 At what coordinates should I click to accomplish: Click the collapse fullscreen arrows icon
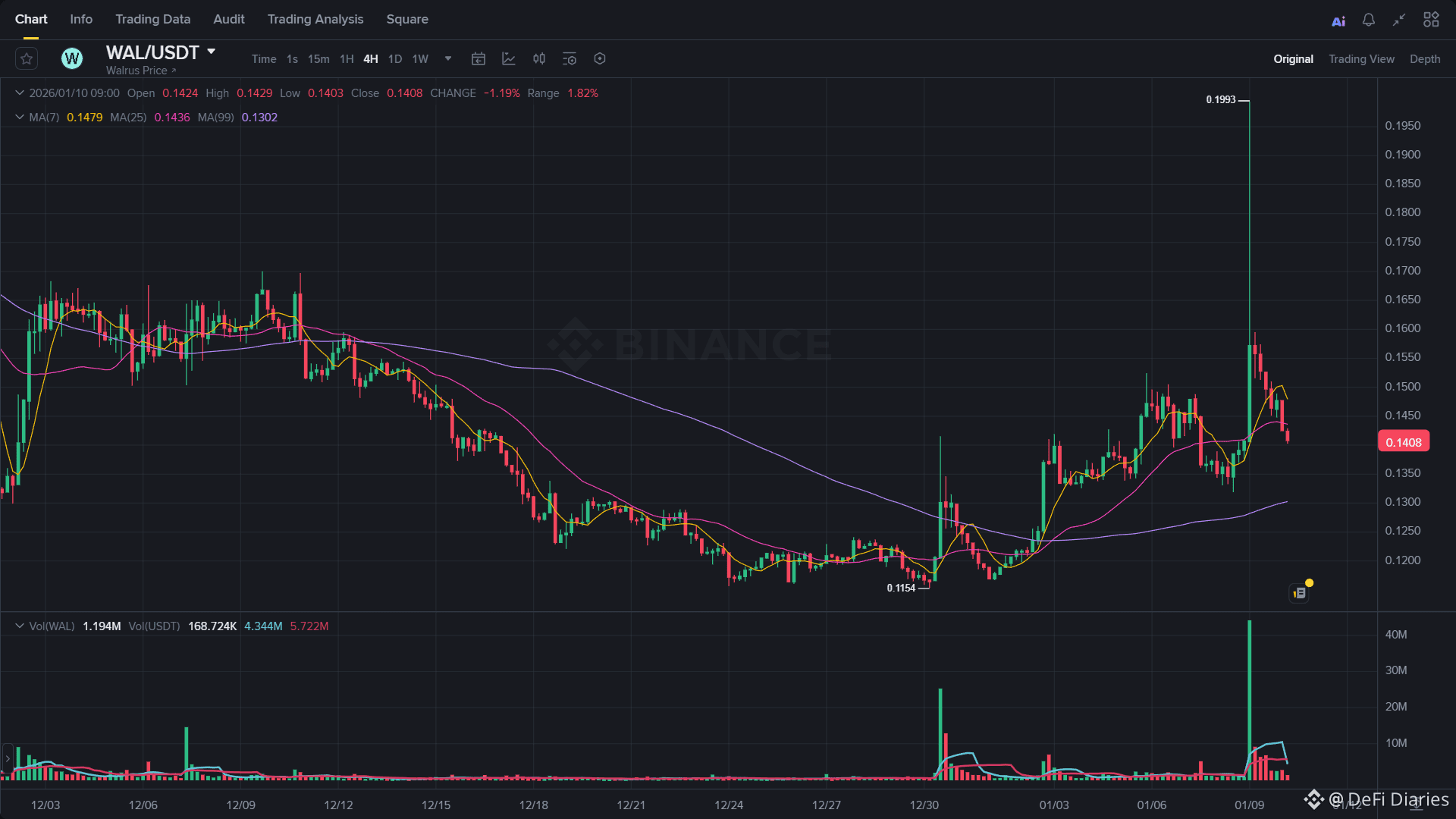pos(1399,20)
